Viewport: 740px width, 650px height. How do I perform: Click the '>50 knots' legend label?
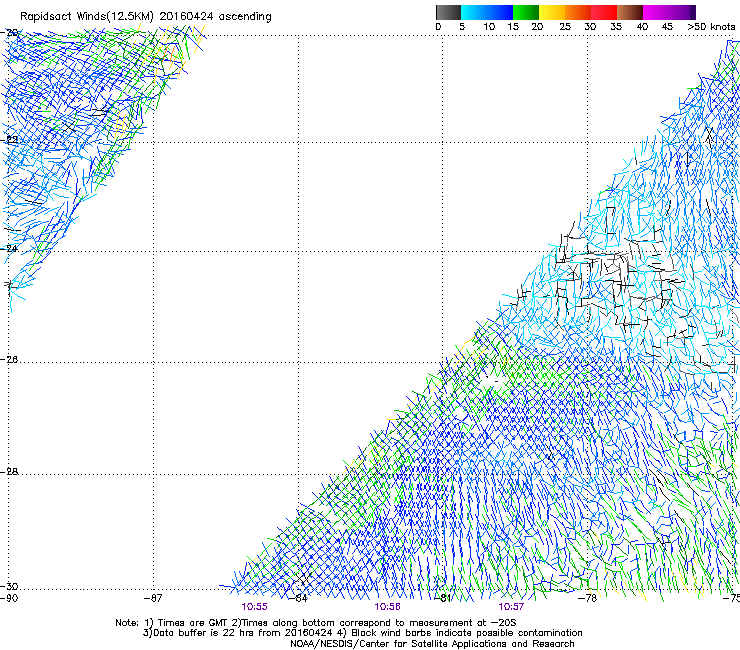pyautogui.click(x=711, y=27)
